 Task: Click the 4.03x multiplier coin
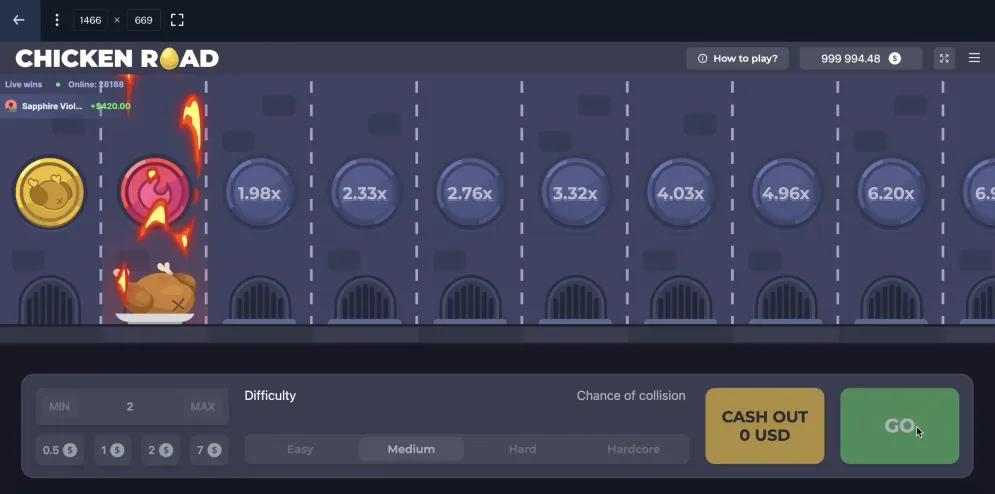(680, 193)
